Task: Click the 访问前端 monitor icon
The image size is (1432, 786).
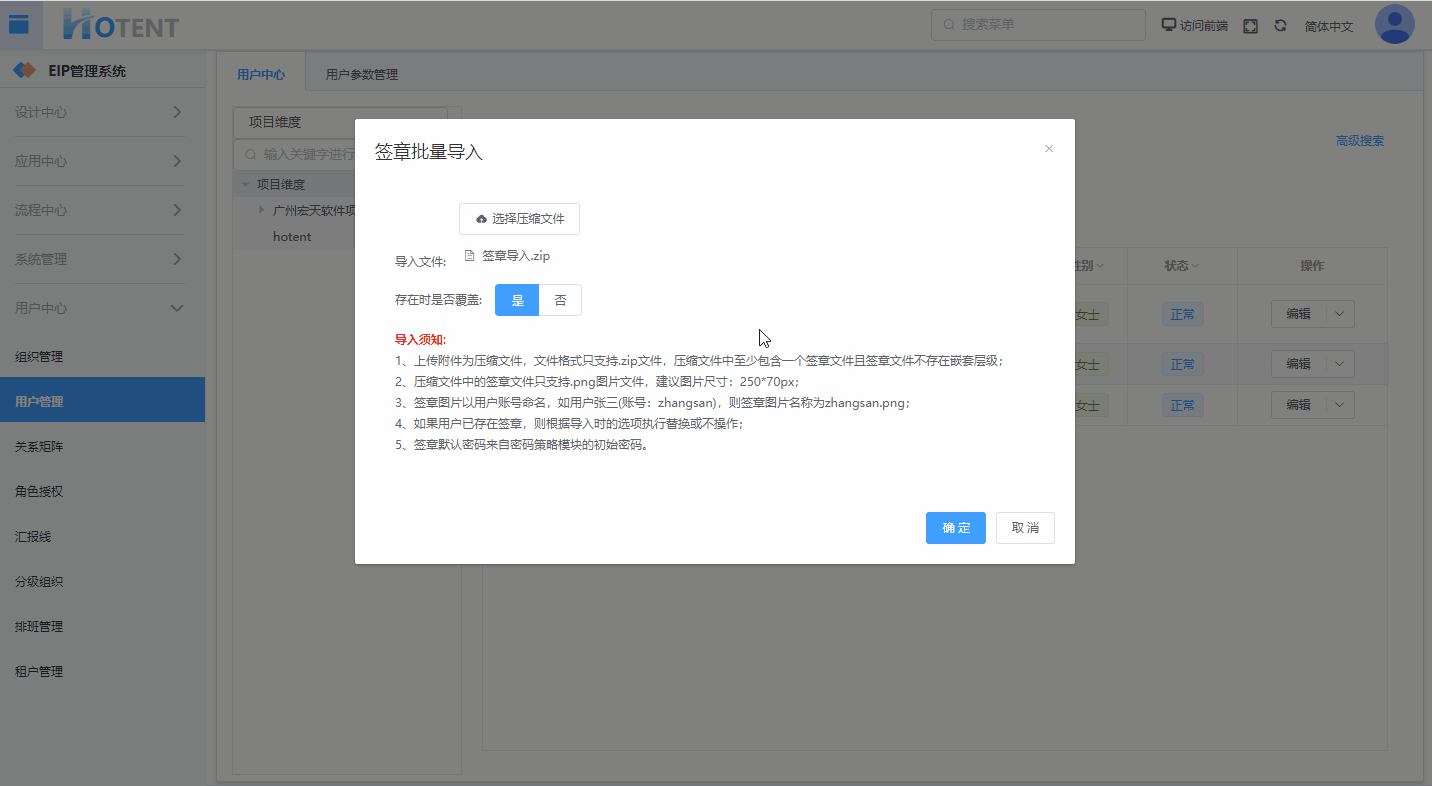Action: click(x=1168, y=25)
